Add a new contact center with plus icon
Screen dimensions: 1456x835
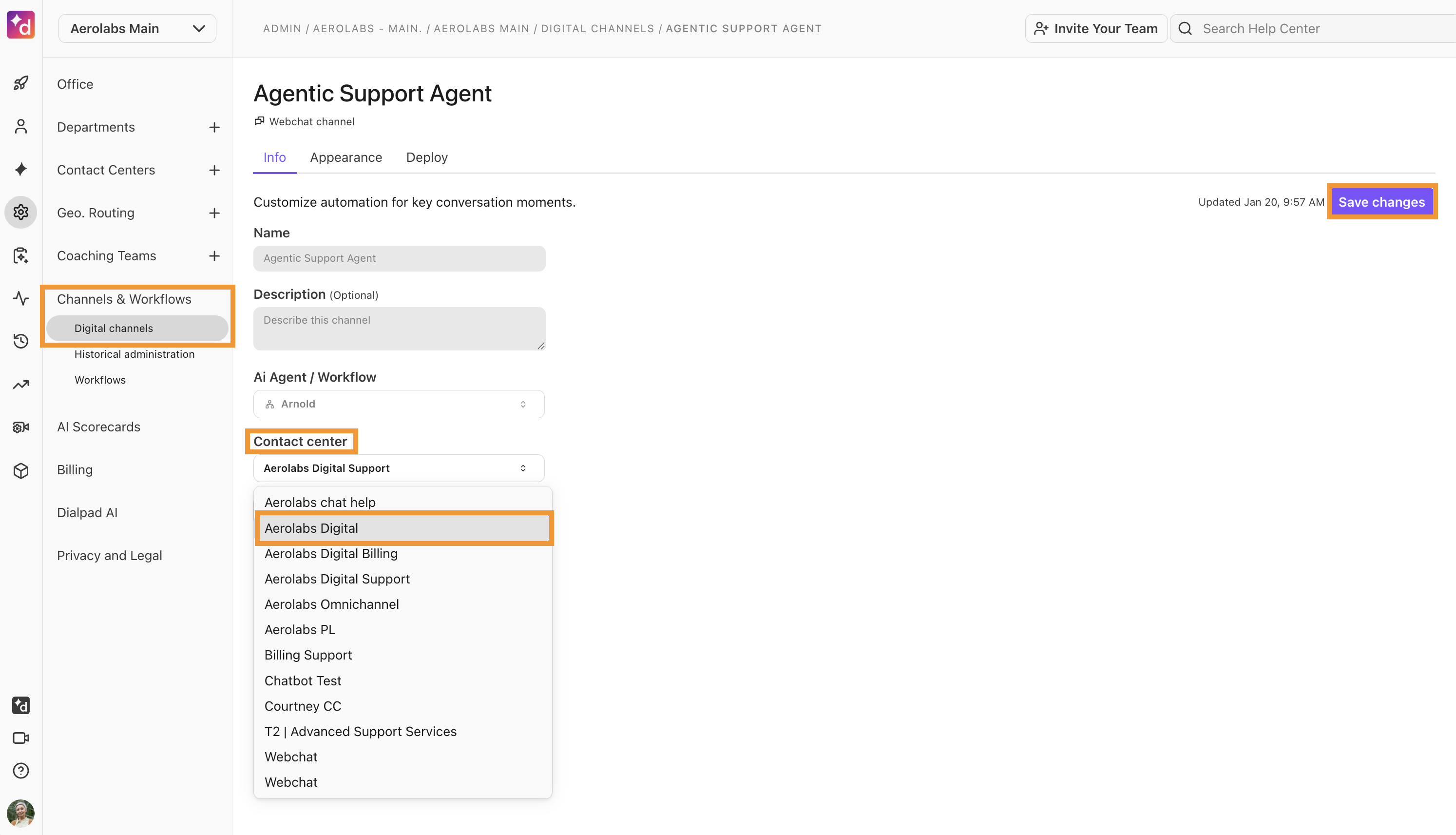click(x=214, y=170)
